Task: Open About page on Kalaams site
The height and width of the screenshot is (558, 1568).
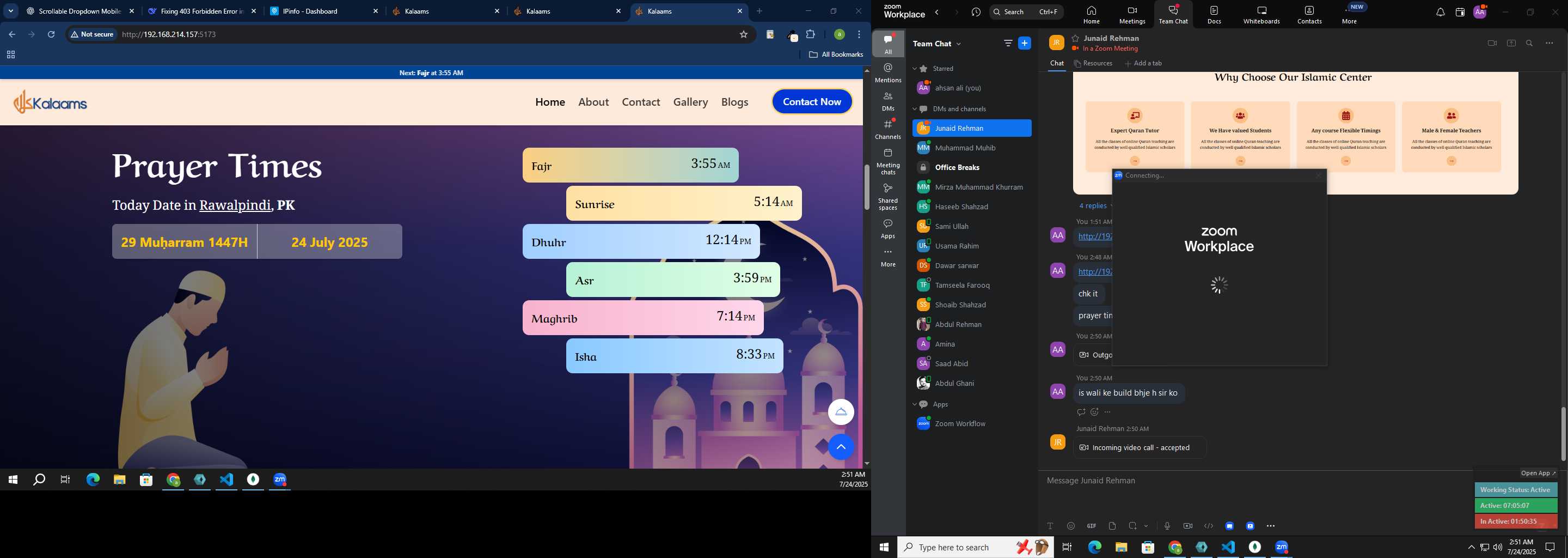Action: pyautogui.click(x=593, y=102)
